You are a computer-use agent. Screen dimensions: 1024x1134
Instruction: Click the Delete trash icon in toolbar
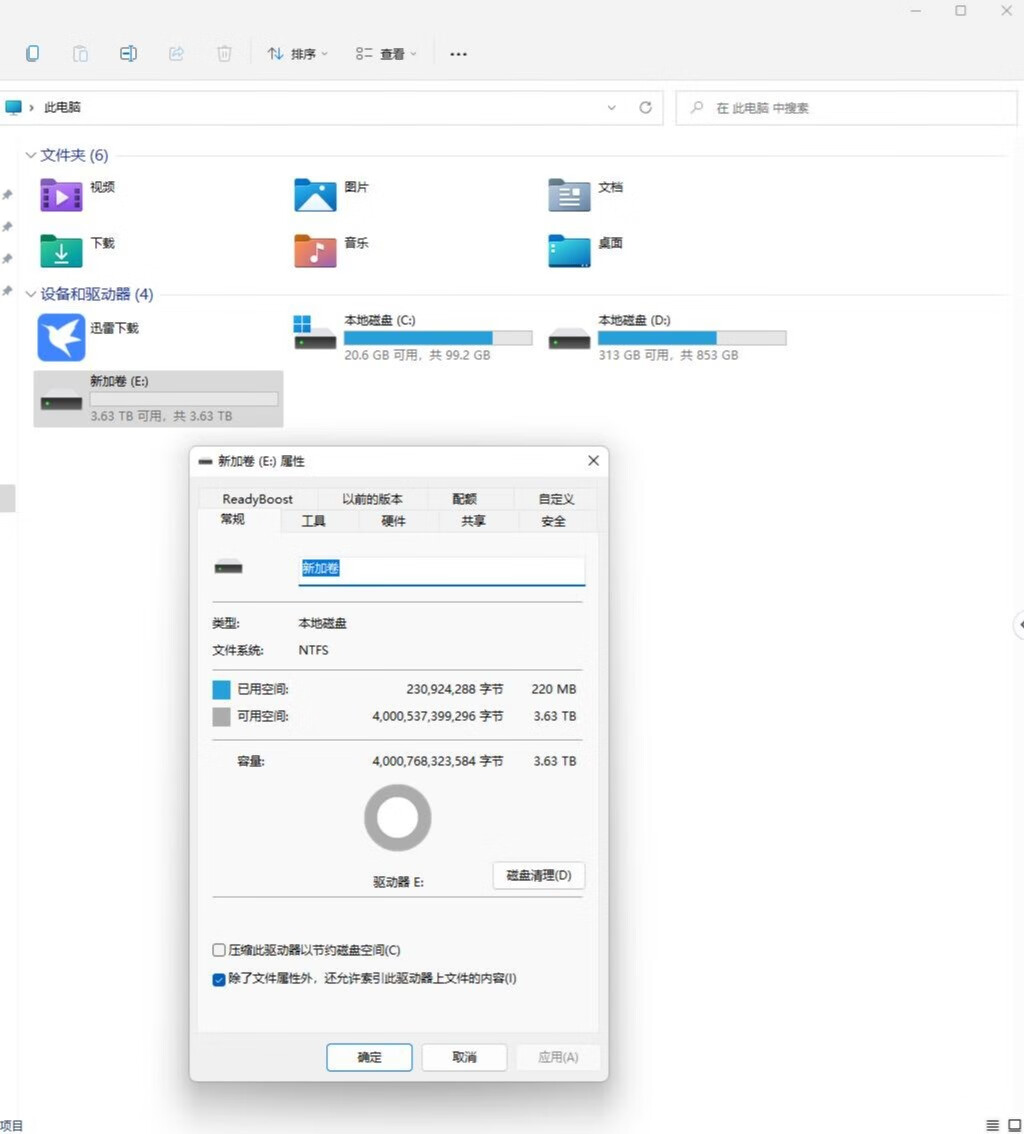224,54
